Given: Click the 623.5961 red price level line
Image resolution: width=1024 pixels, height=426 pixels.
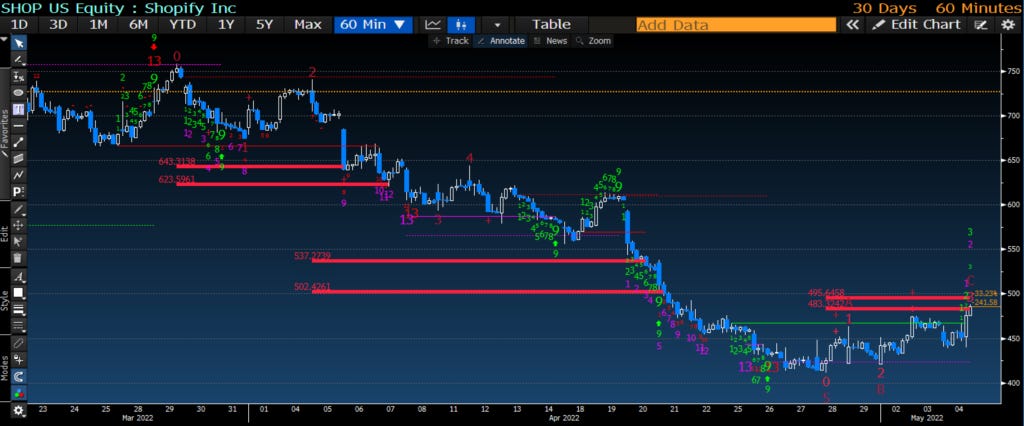Looking at the screenshot, I should 282,184.
